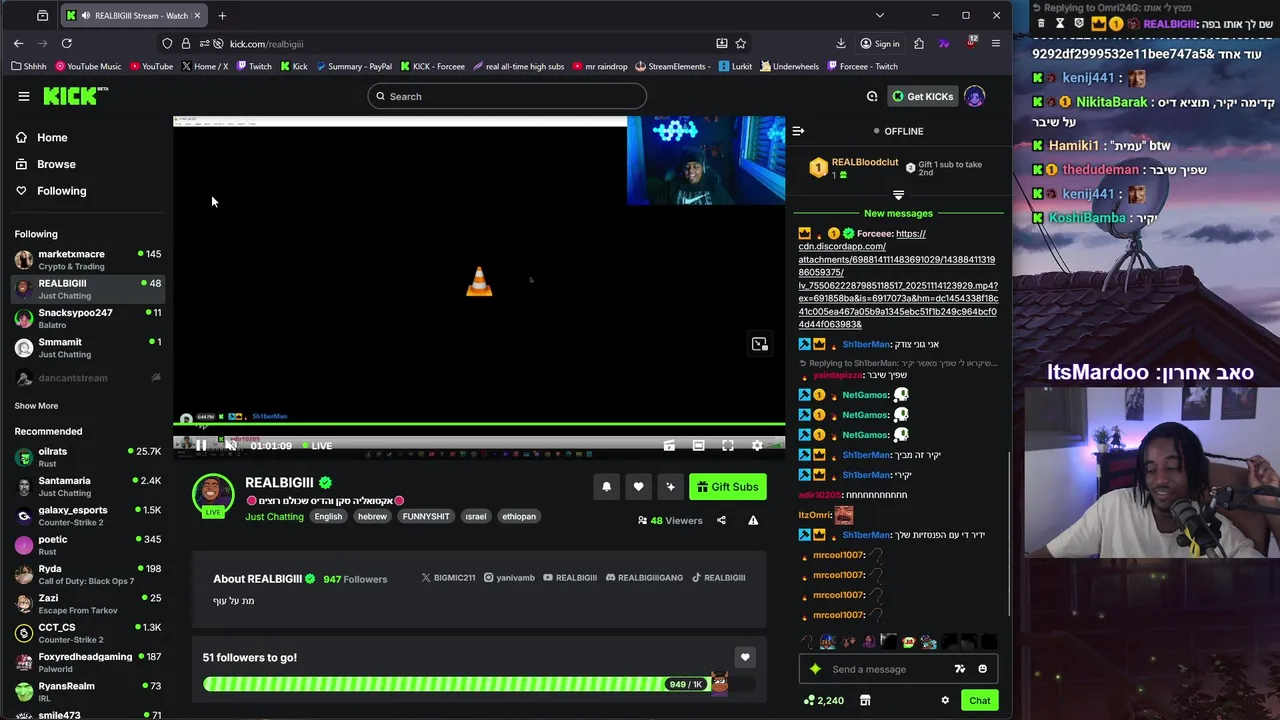The height and width of the screenshot is (720, 1280).
Task: Open REALBIGIII TikTok link
Action: [x=719, y=578]
